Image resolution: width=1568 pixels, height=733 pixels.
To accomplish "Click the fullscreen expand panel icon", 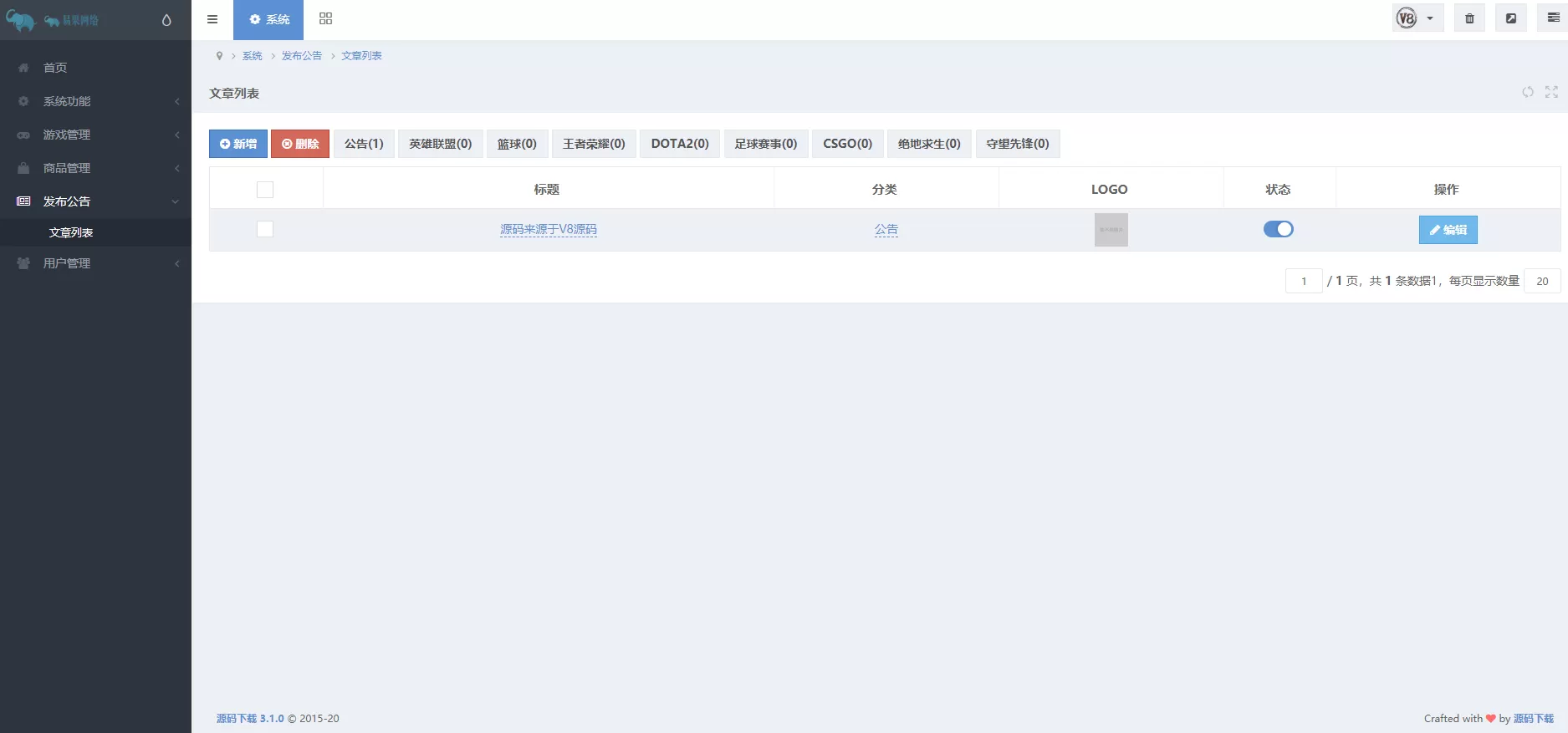I will tap(1551, 92).
